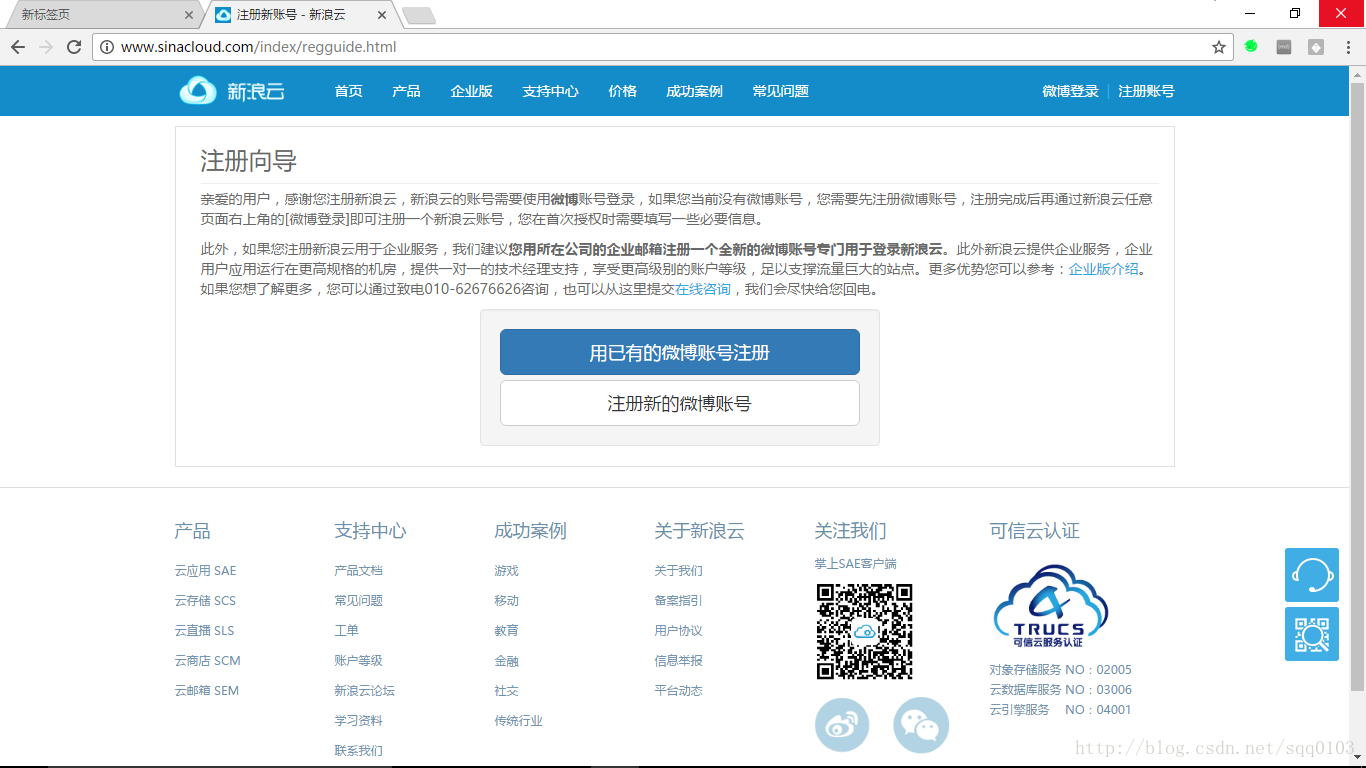Open 常见问题 in the footer support list
The height and width of the screenshot is (768, 1366).
pos(358,601)
